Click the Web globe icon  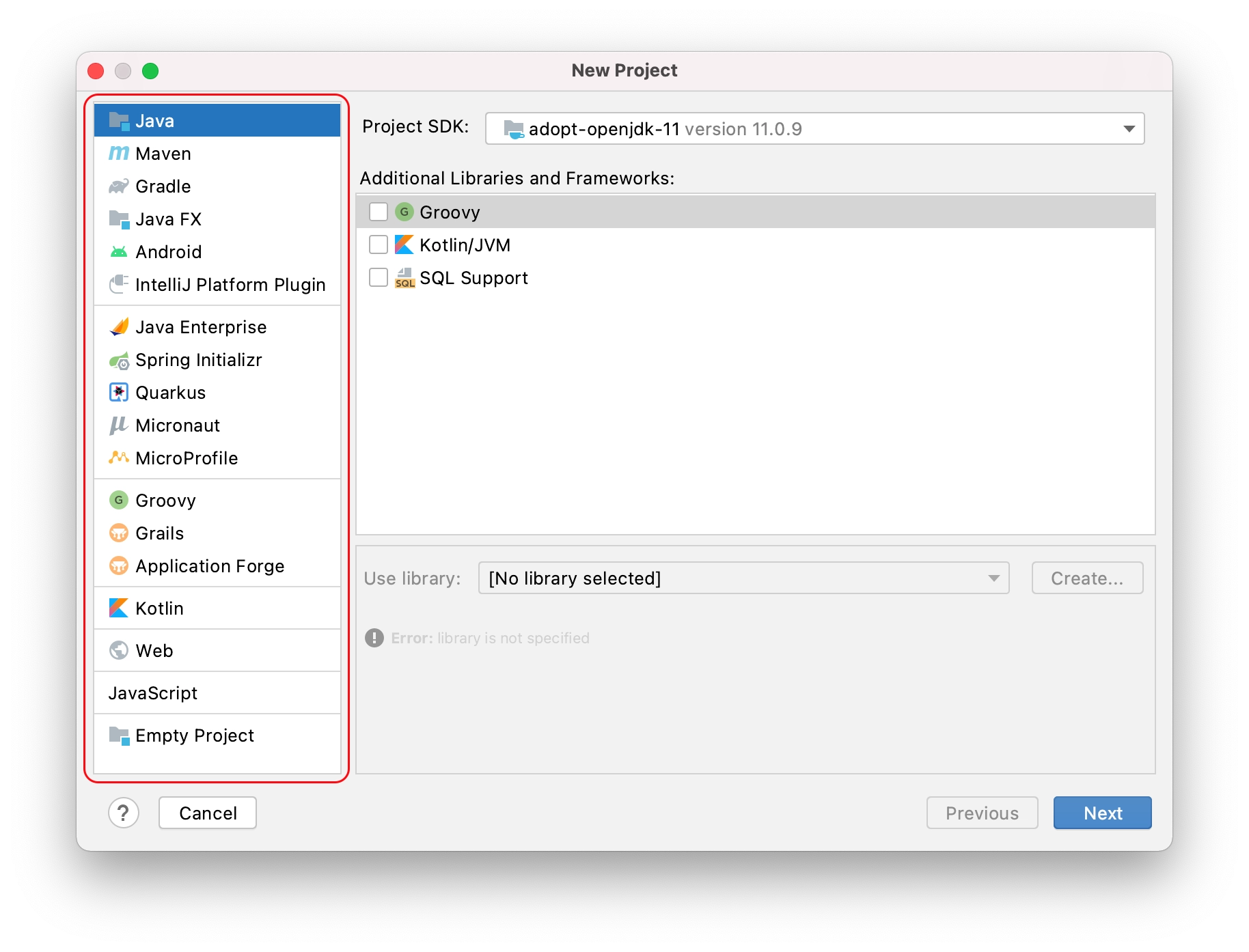[x=119, y=650]
